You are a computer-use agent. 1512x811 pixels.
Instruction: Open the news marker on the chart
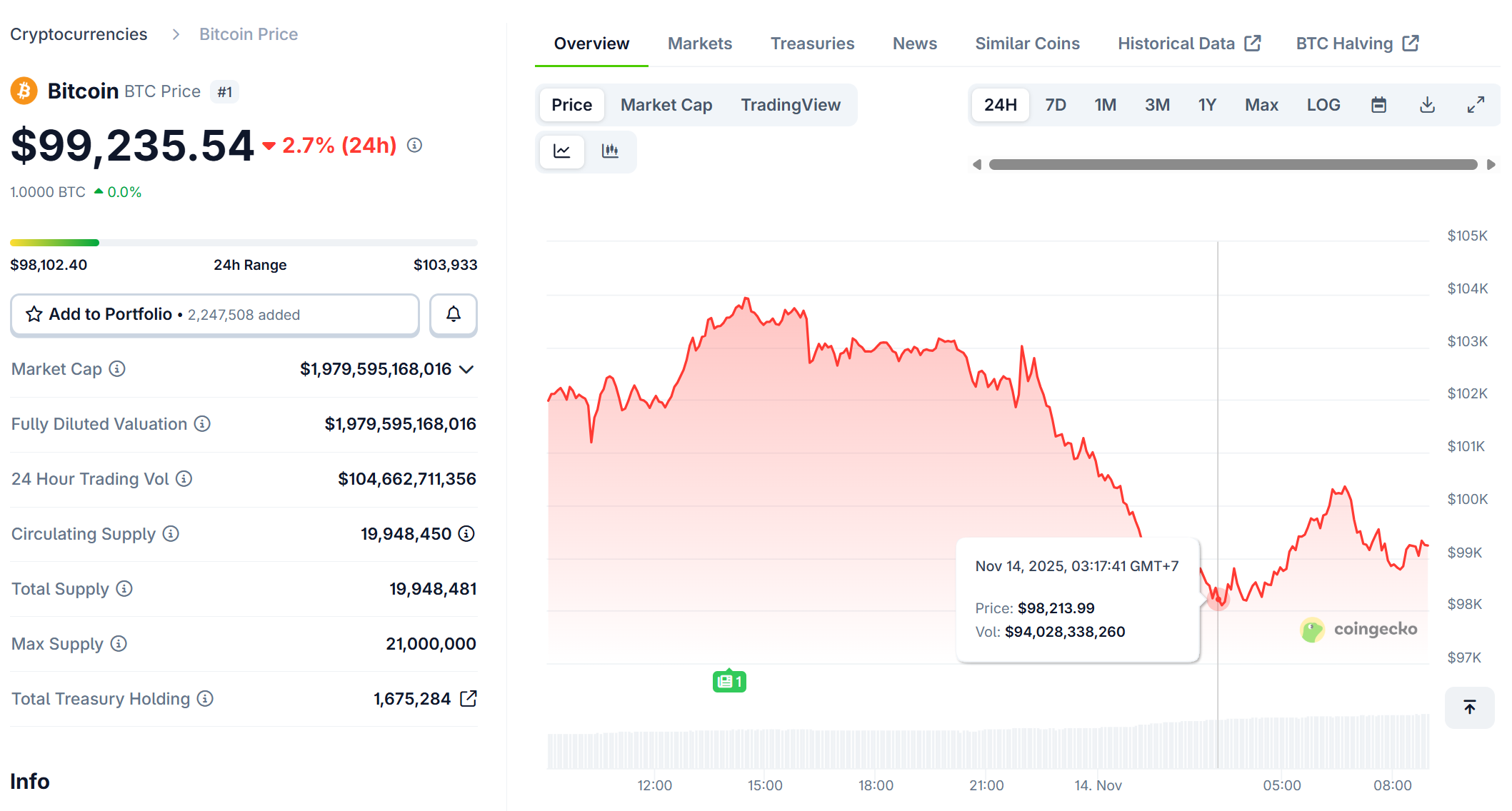point(729,682)
